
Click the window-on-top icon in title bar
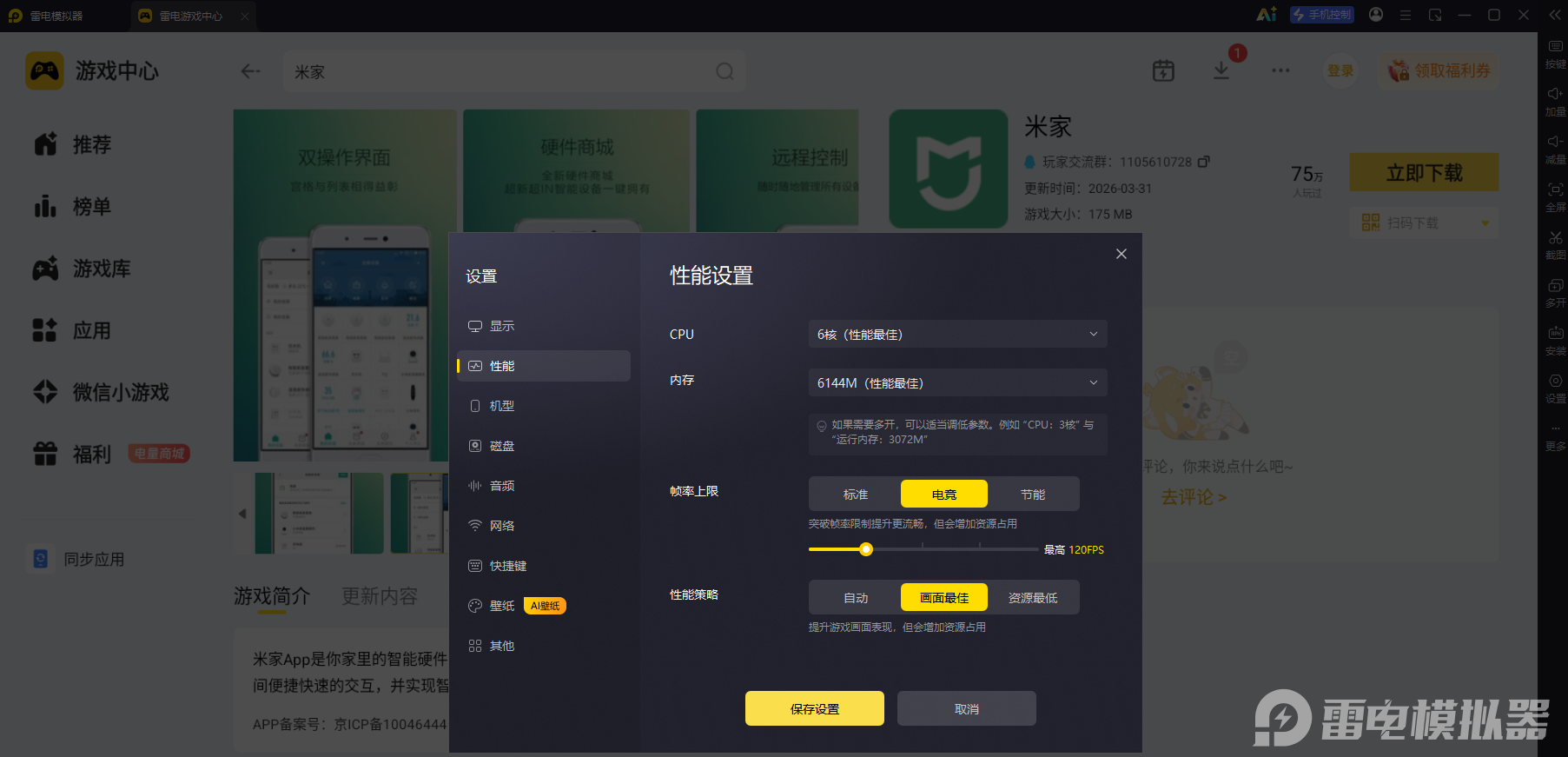1435,15
